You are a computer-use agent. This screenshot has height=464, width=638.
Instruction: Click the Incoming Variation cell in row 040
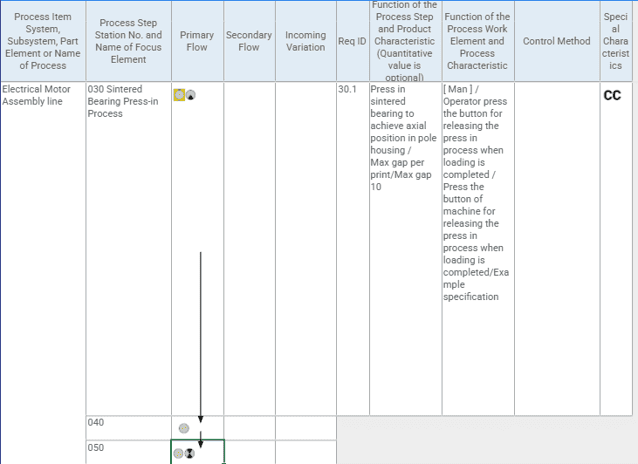[306, 428]
